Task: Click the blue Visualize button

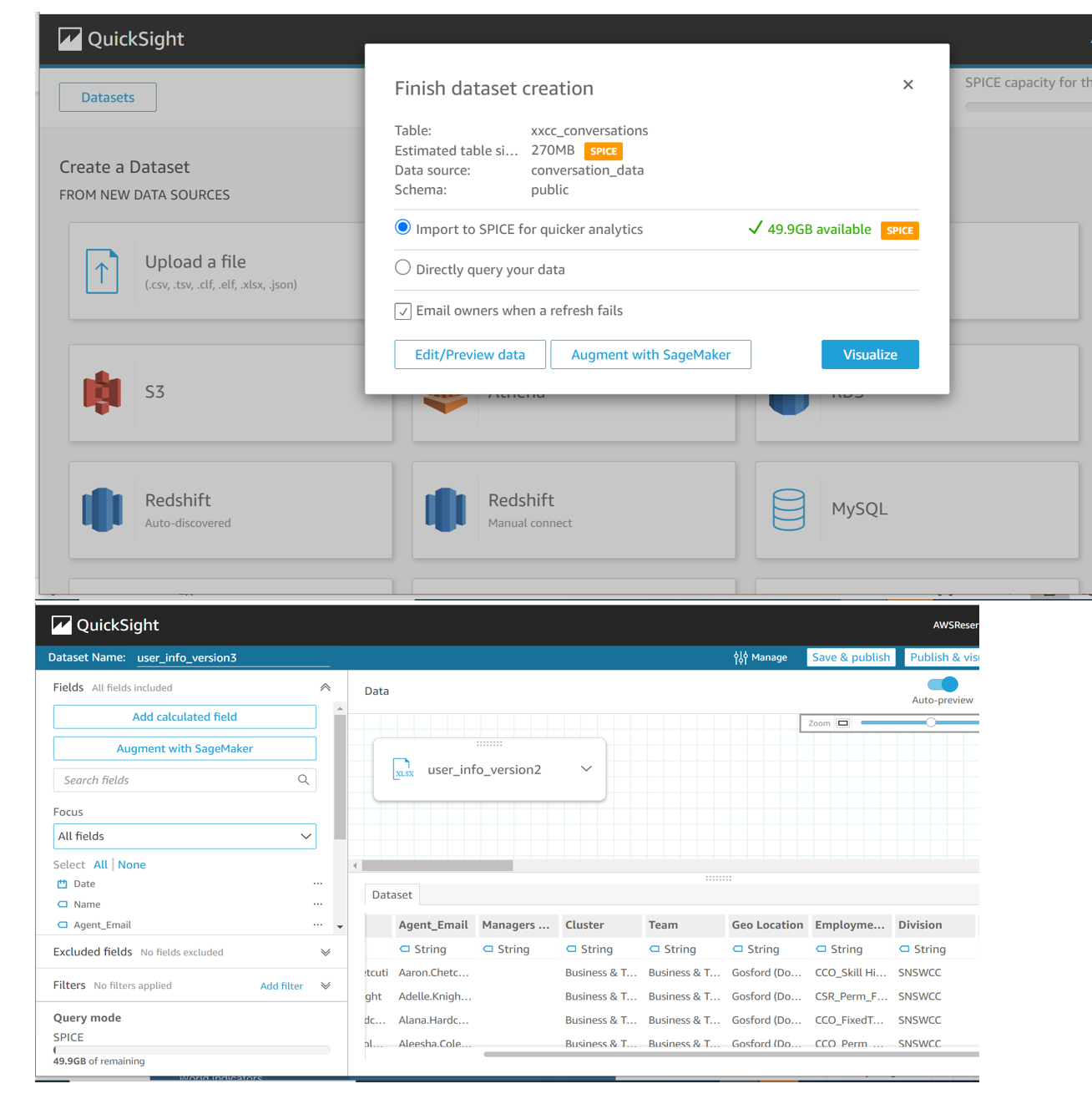Action: pos(870,355)
